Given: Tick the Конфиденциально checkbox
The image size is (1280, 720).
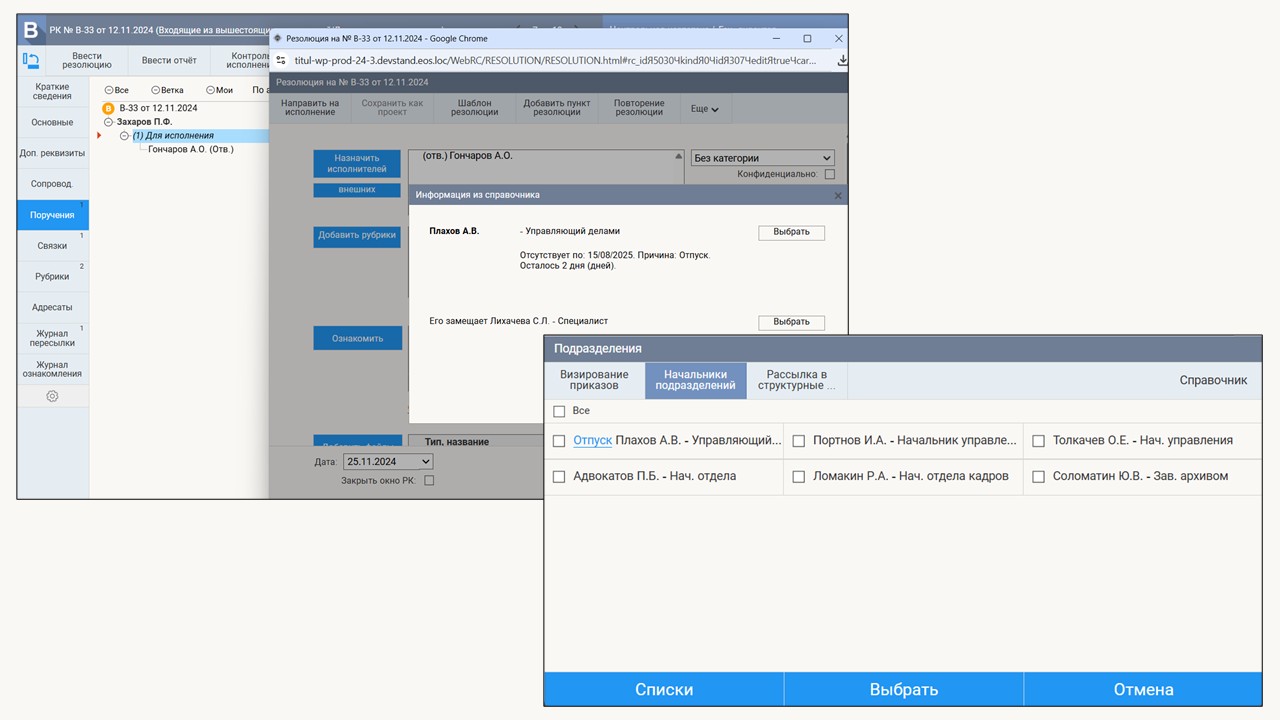Looking at the screenshot, I should click(829, 174).
